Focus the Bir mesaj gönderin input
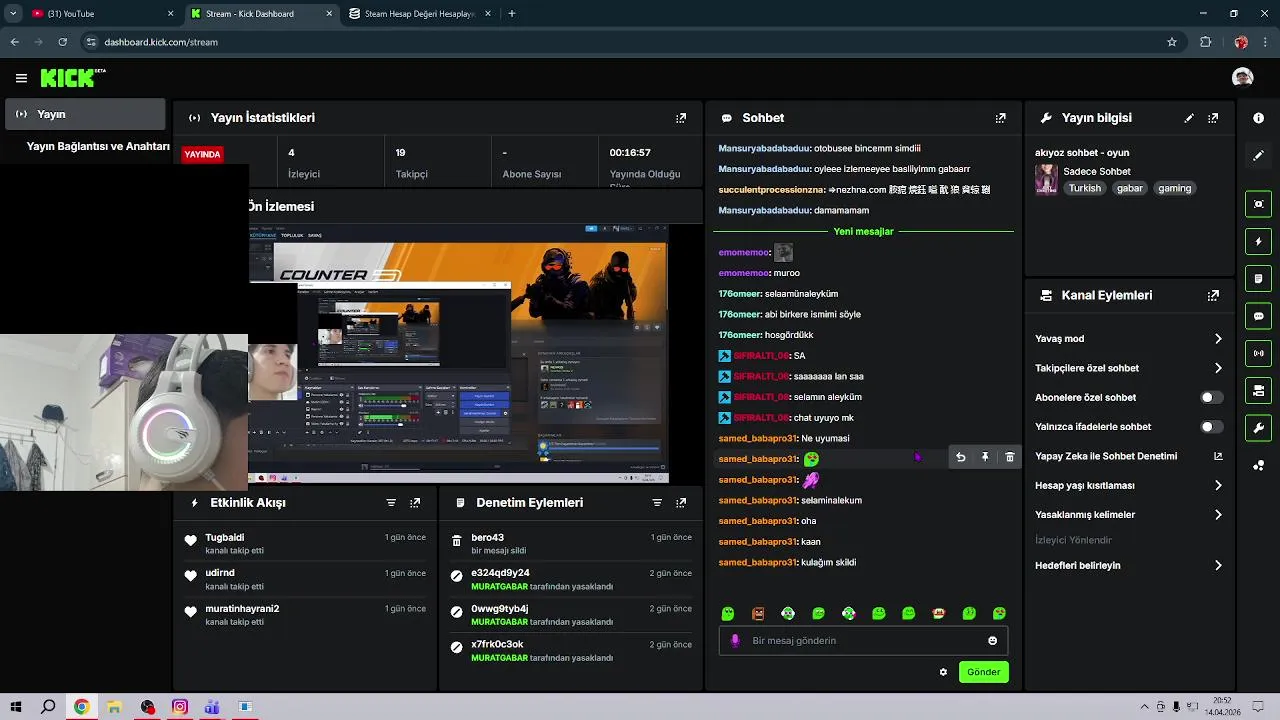The image size is (1280, 720). [863, 641]
